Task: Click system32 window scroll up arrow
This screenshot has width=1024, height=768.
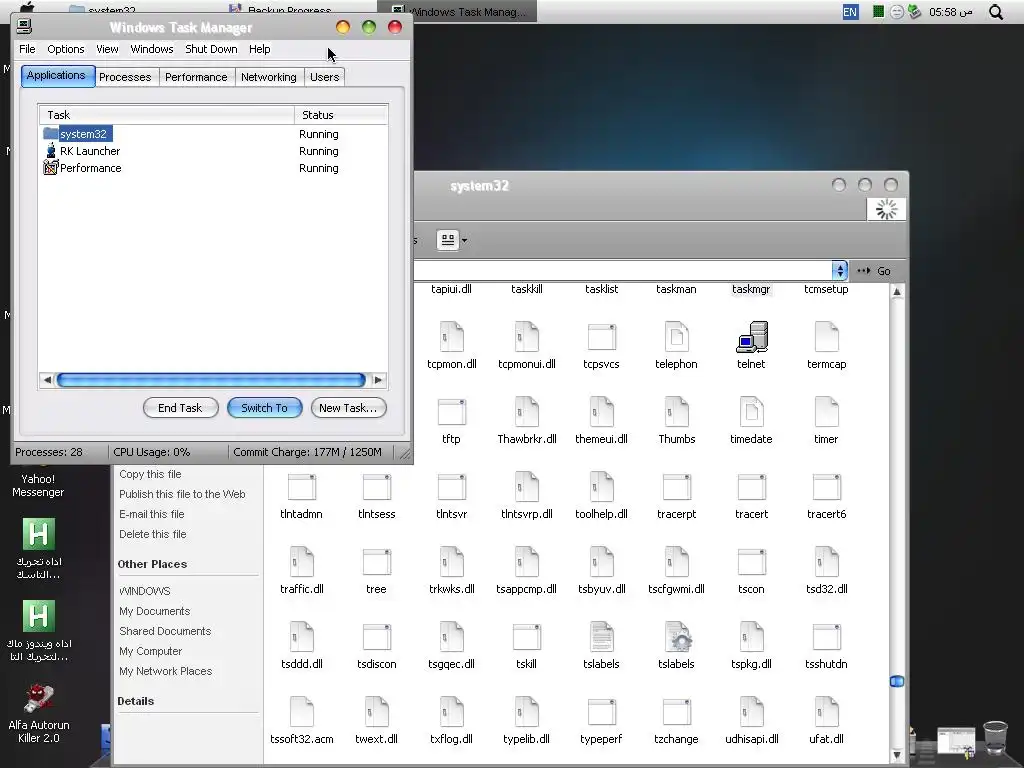Action: 897,292
